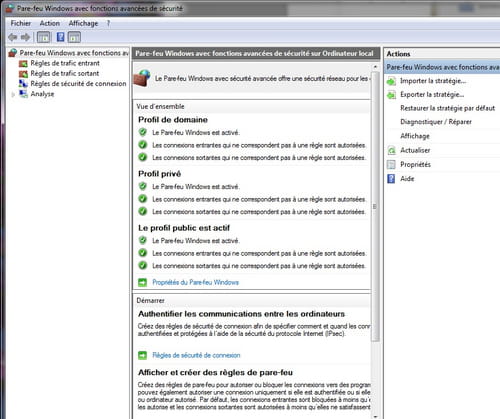
Task: Click shield icon for Profil de domaine activé
Action: tap(143, 132)
